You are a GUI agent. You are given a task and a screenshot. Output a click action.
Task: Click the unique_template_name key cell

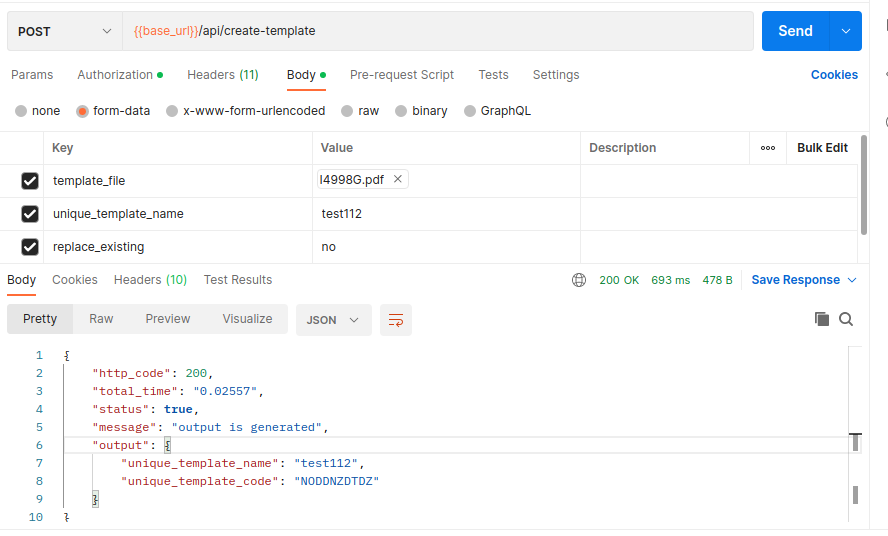coord(178,214)
